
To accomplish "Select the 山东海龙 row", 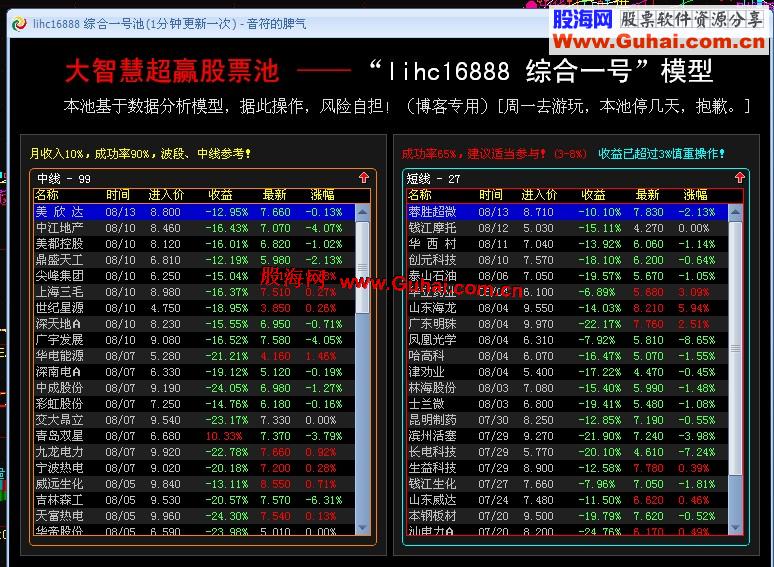I will click(x=568, y=308).
